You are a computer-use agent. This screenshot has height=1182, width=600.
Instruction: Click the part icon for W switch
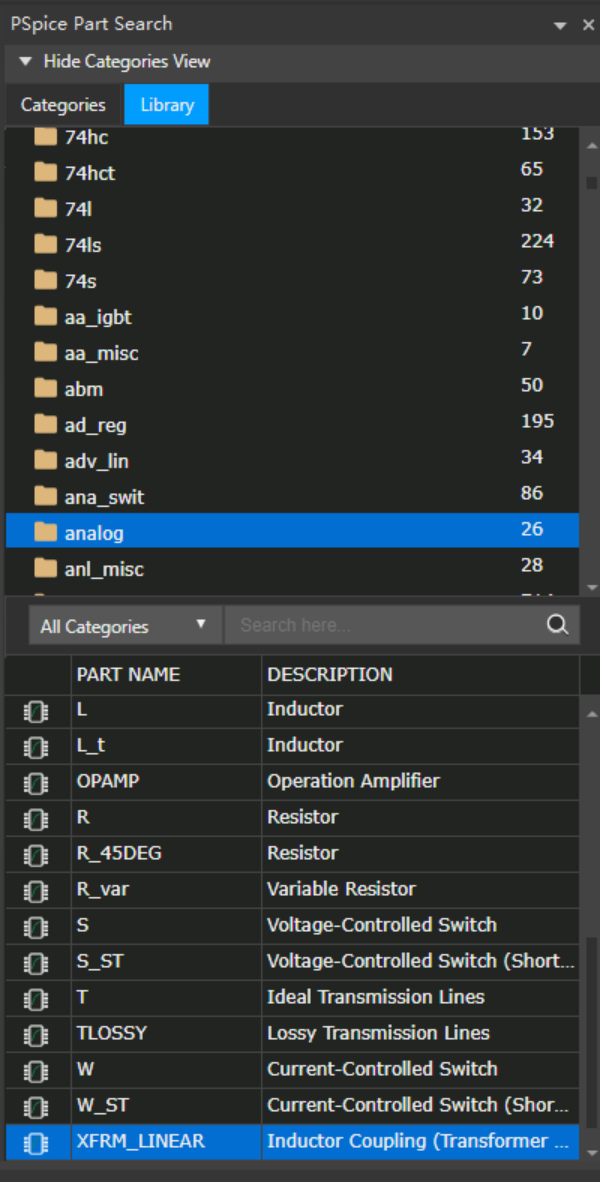coord(36,1071)
